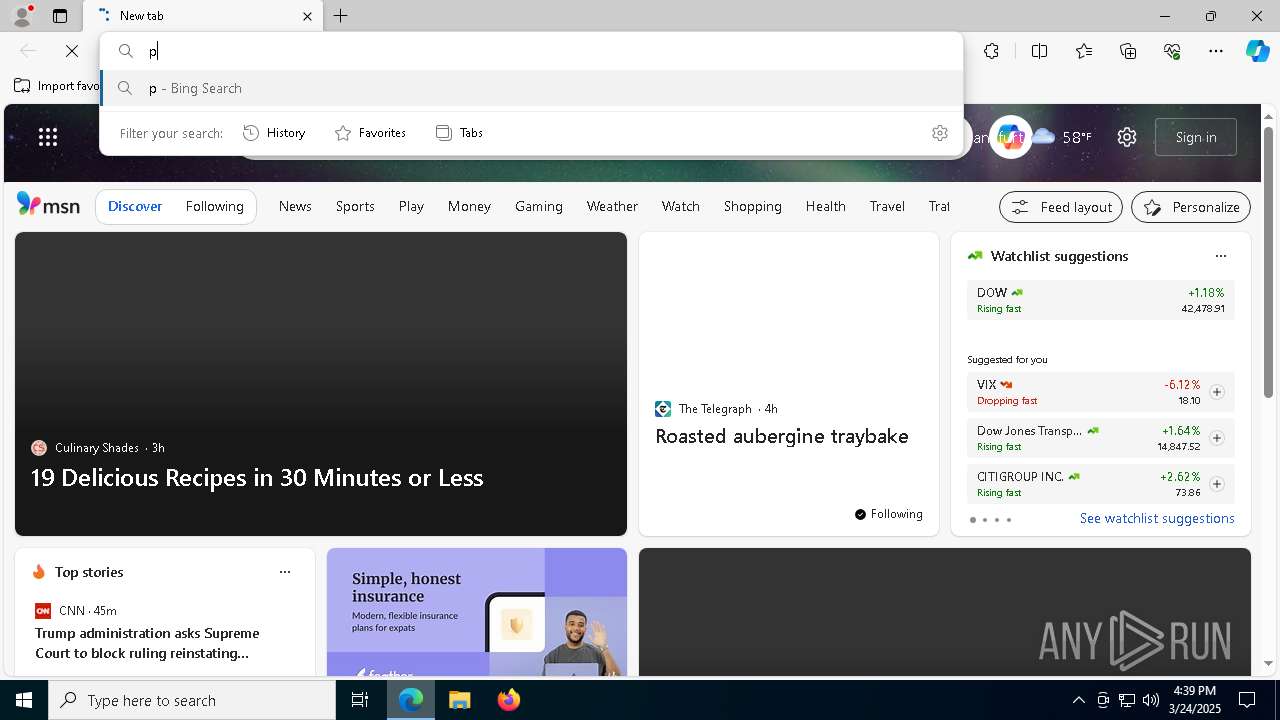Image resolution: width=1280 pixels, height=720 pixels.
Task: Open the Extensions puzzle icon
Action: click(x=991, y=51)
